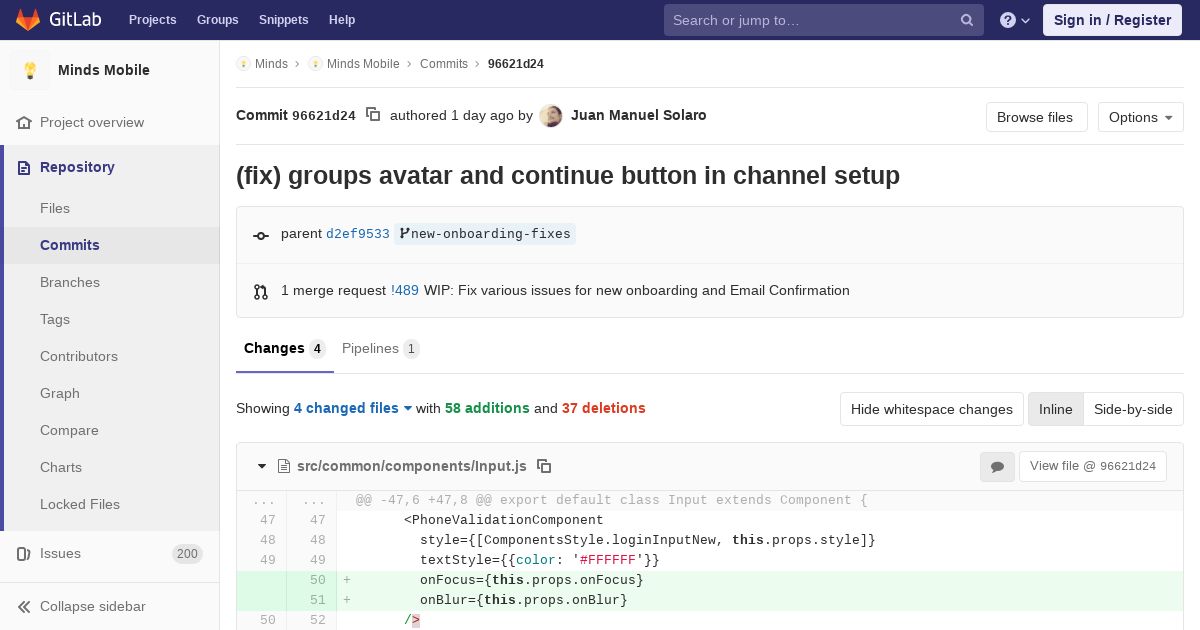Click the Browse files button
The image size is (1200, 630).
click(x=1035, y=117)
